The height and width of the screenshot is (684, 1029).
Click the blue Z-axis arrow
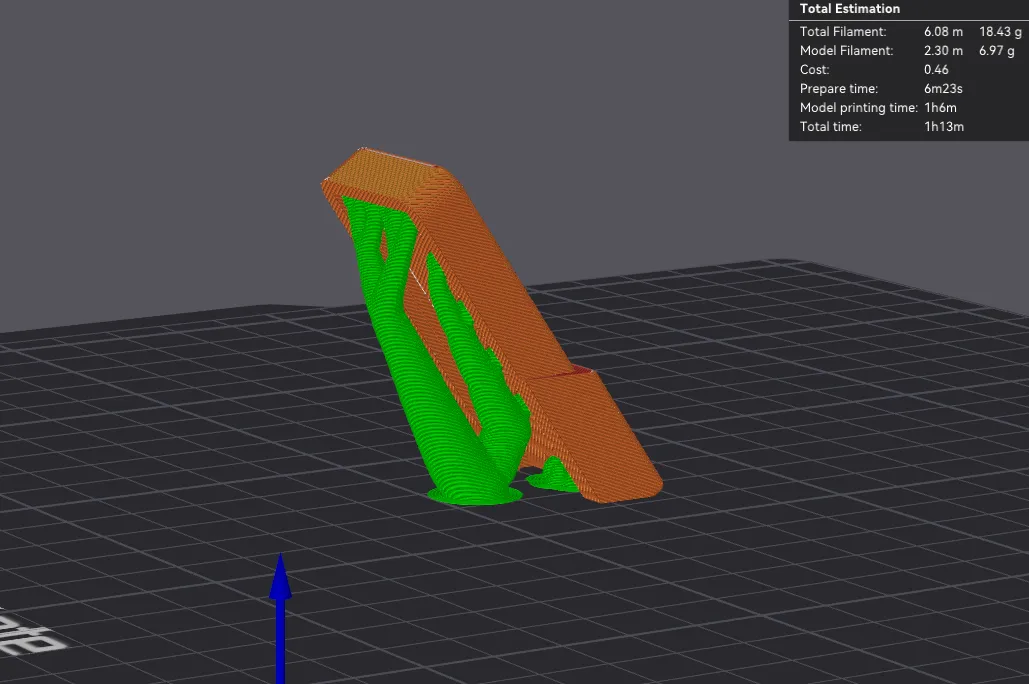coord(280,617)
